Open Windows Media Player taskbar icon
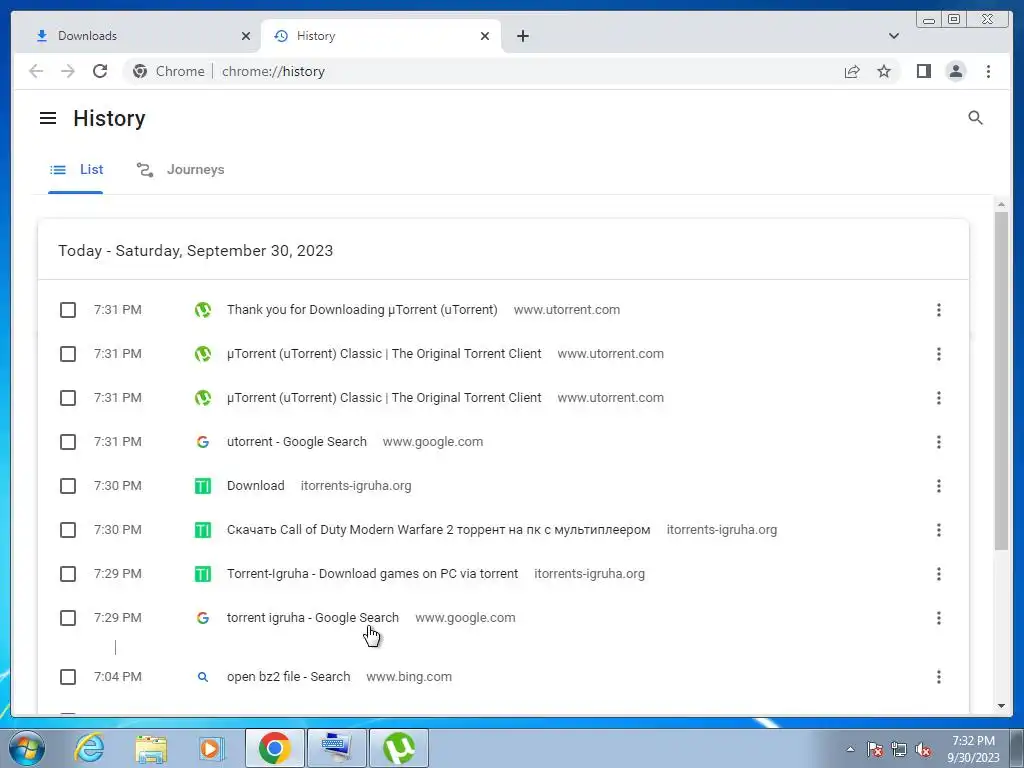 pos(211,748)
